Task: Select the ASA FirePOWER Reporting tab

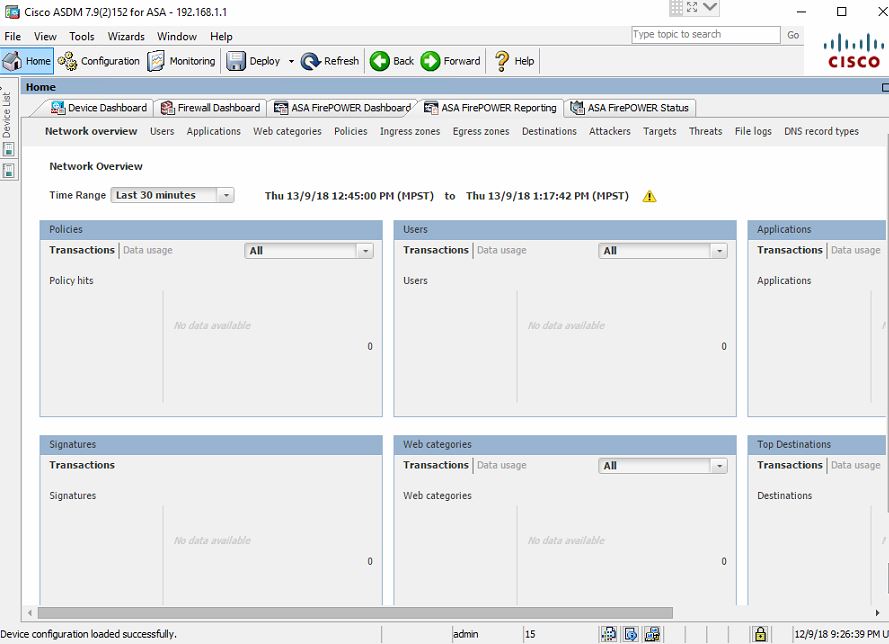Action: 490,108
